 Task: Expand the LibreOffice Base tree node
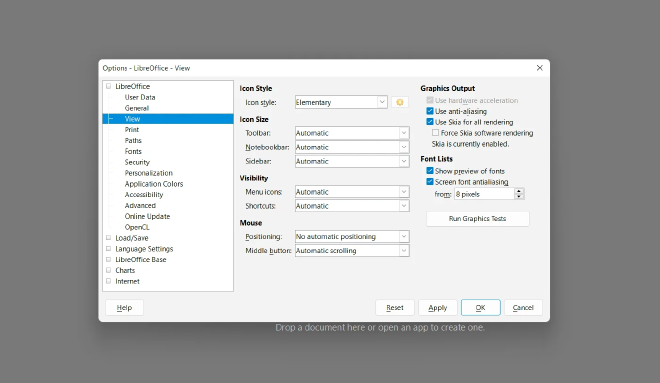[x=109, y=259]
